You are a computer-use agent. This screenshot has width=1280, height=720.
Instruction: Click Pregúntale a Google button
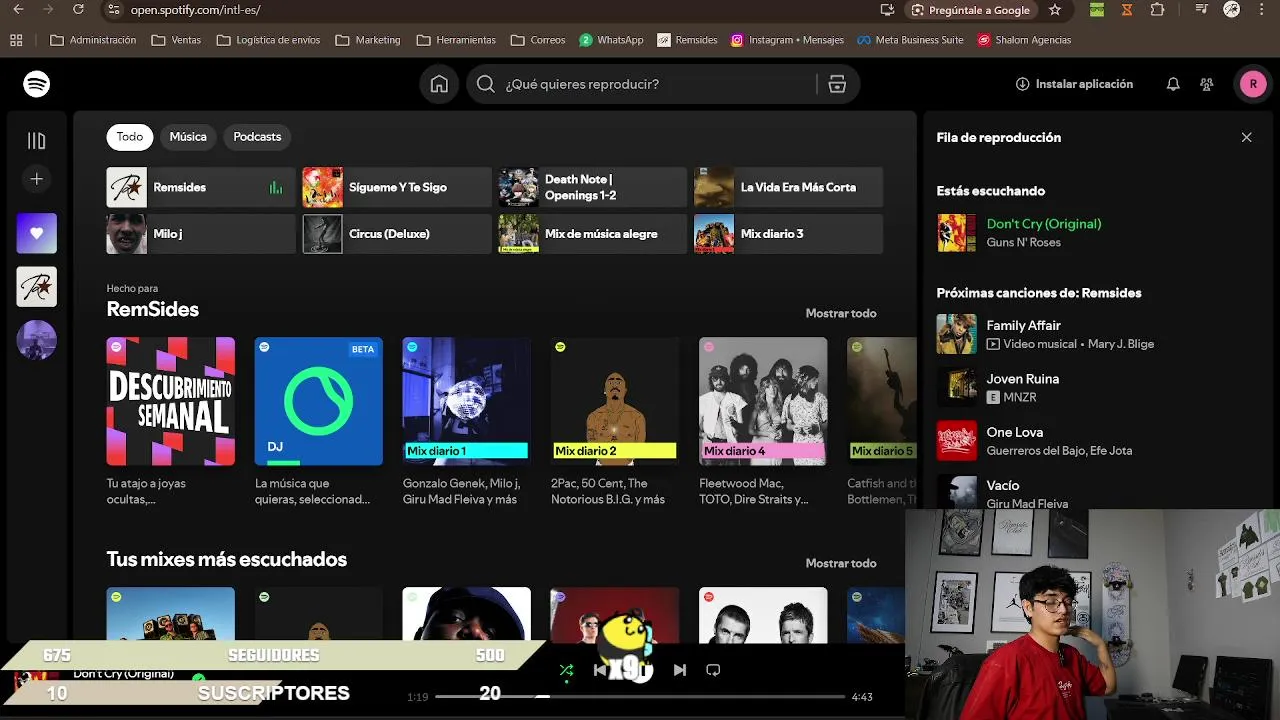(x=972, y=10)
